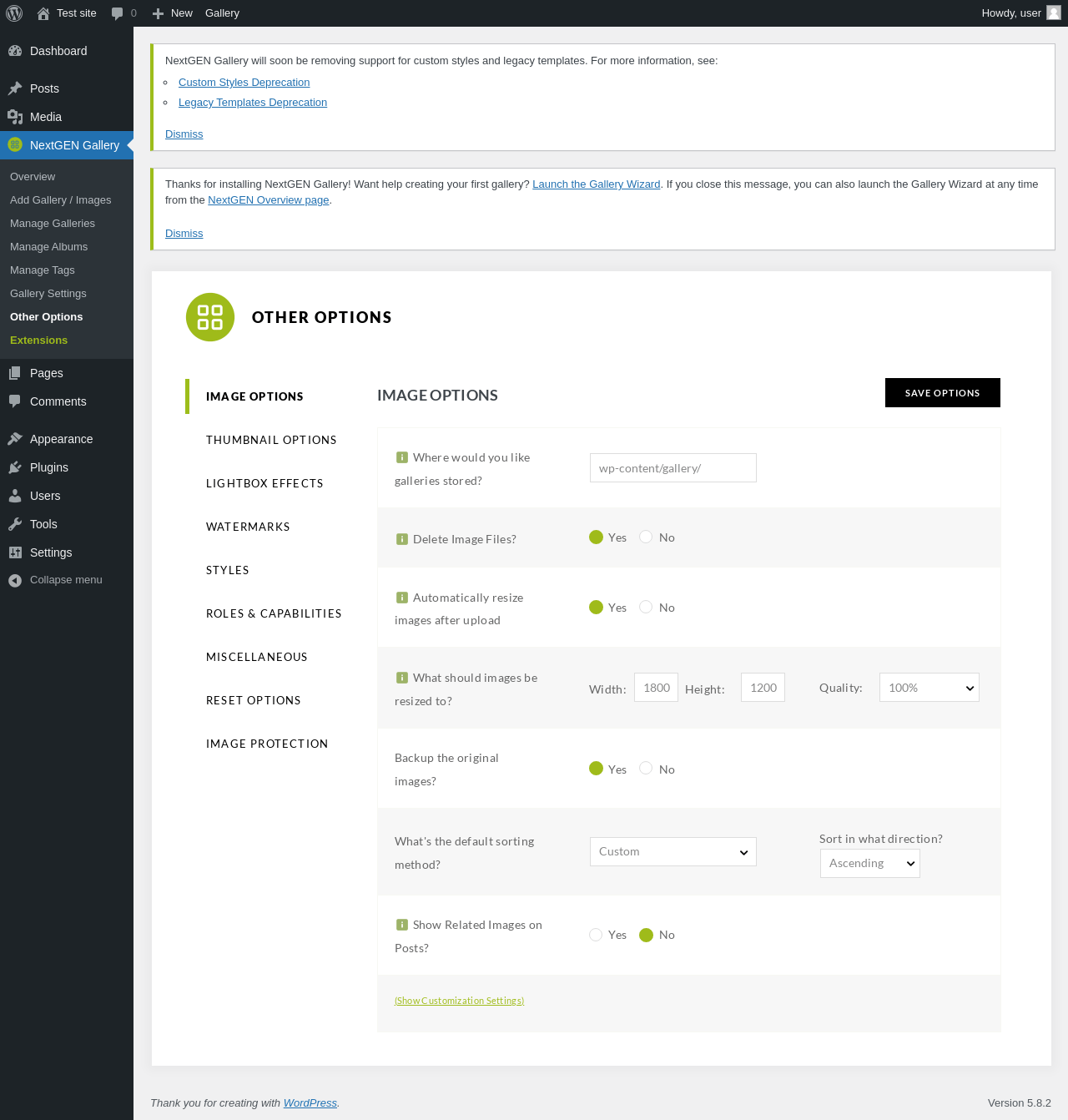
Task: Select Yes for Show Related Images on Posts
Action: [596, 935]
